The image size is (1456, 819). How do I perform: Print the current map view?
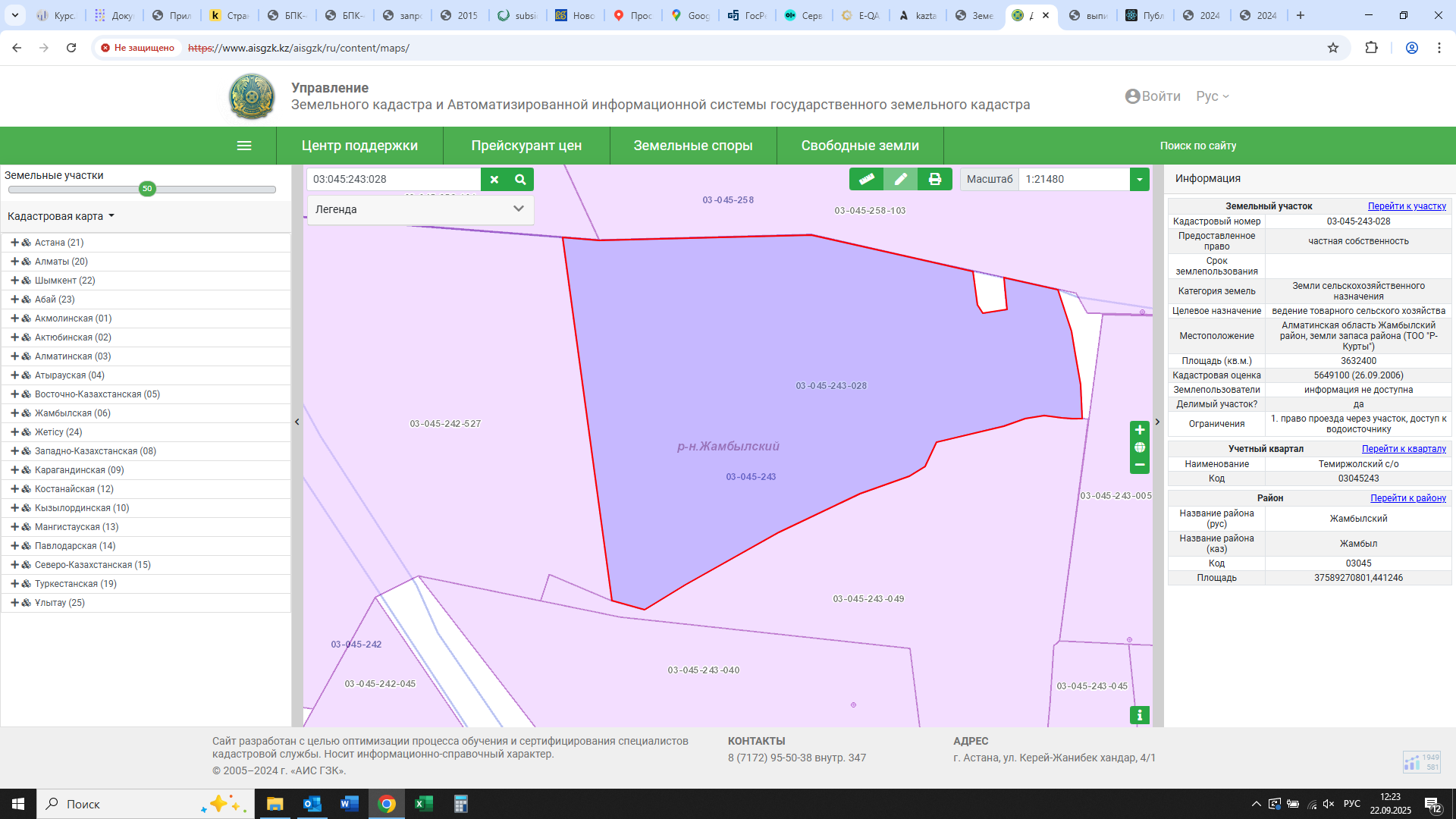[x=934, y=179]
